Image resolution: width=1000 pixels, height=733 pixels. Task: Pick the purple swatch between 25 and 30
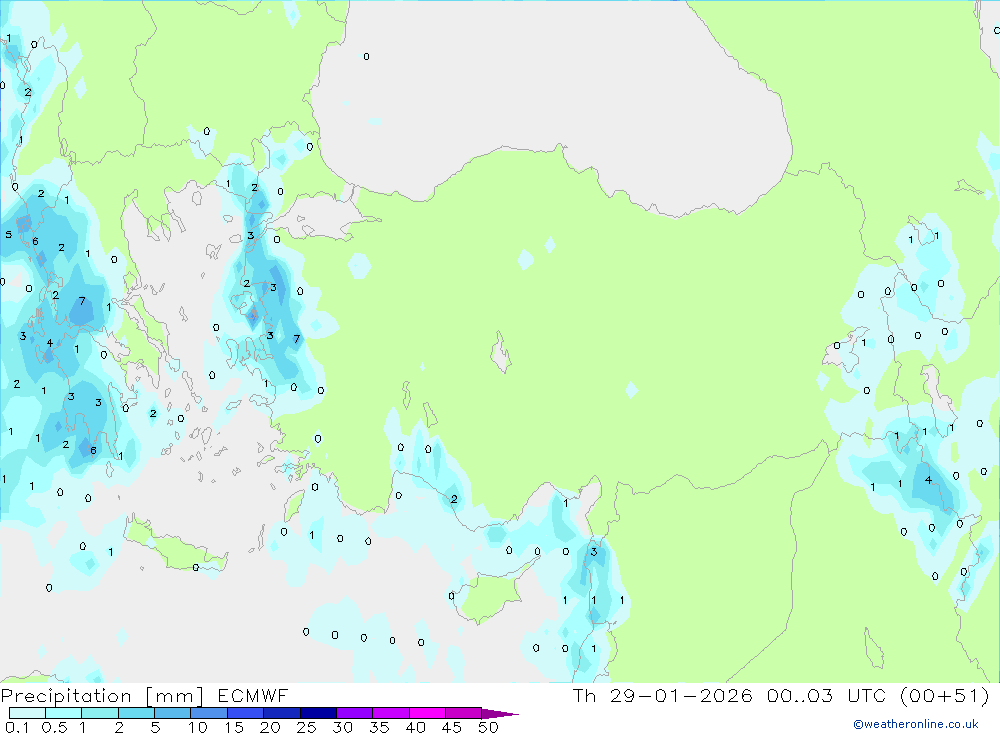(x=318, y=713)
